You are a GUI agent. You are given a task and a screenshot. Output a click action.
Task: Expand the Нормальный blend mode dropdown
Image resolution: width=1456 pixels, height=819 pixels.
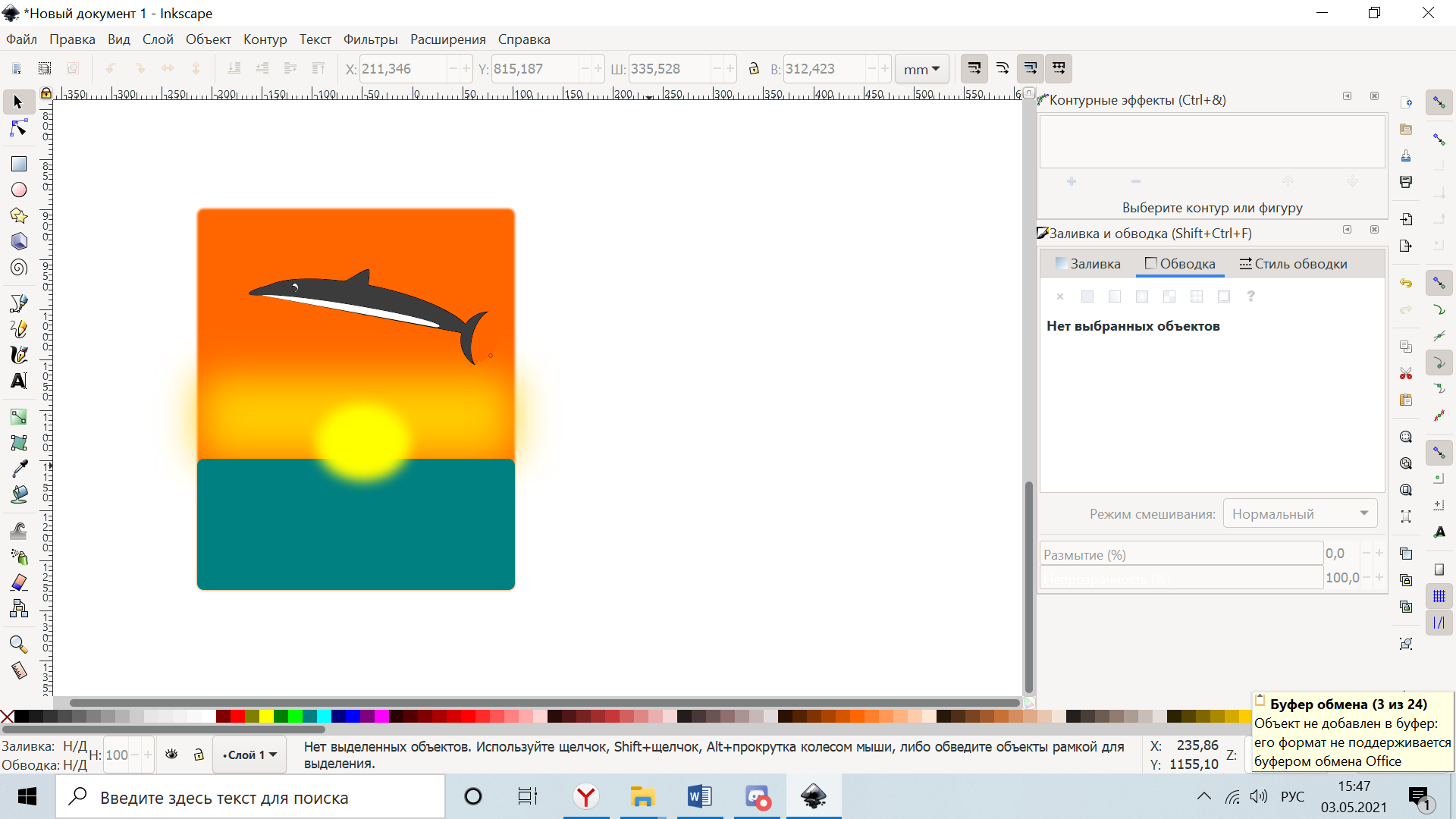tap(1300, 514)
